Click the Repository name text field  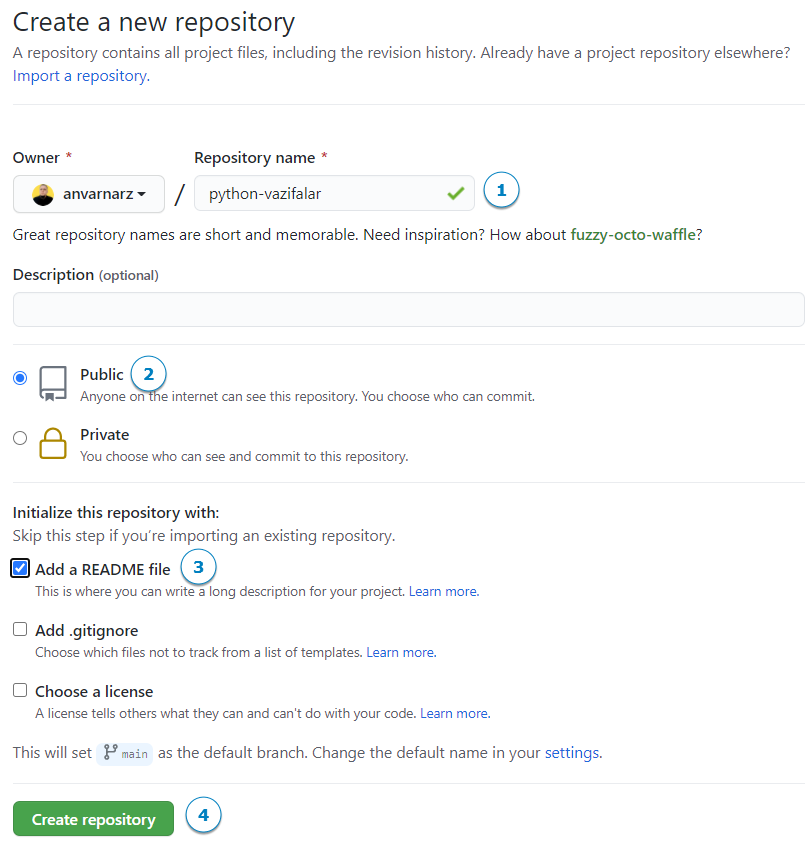320,194
